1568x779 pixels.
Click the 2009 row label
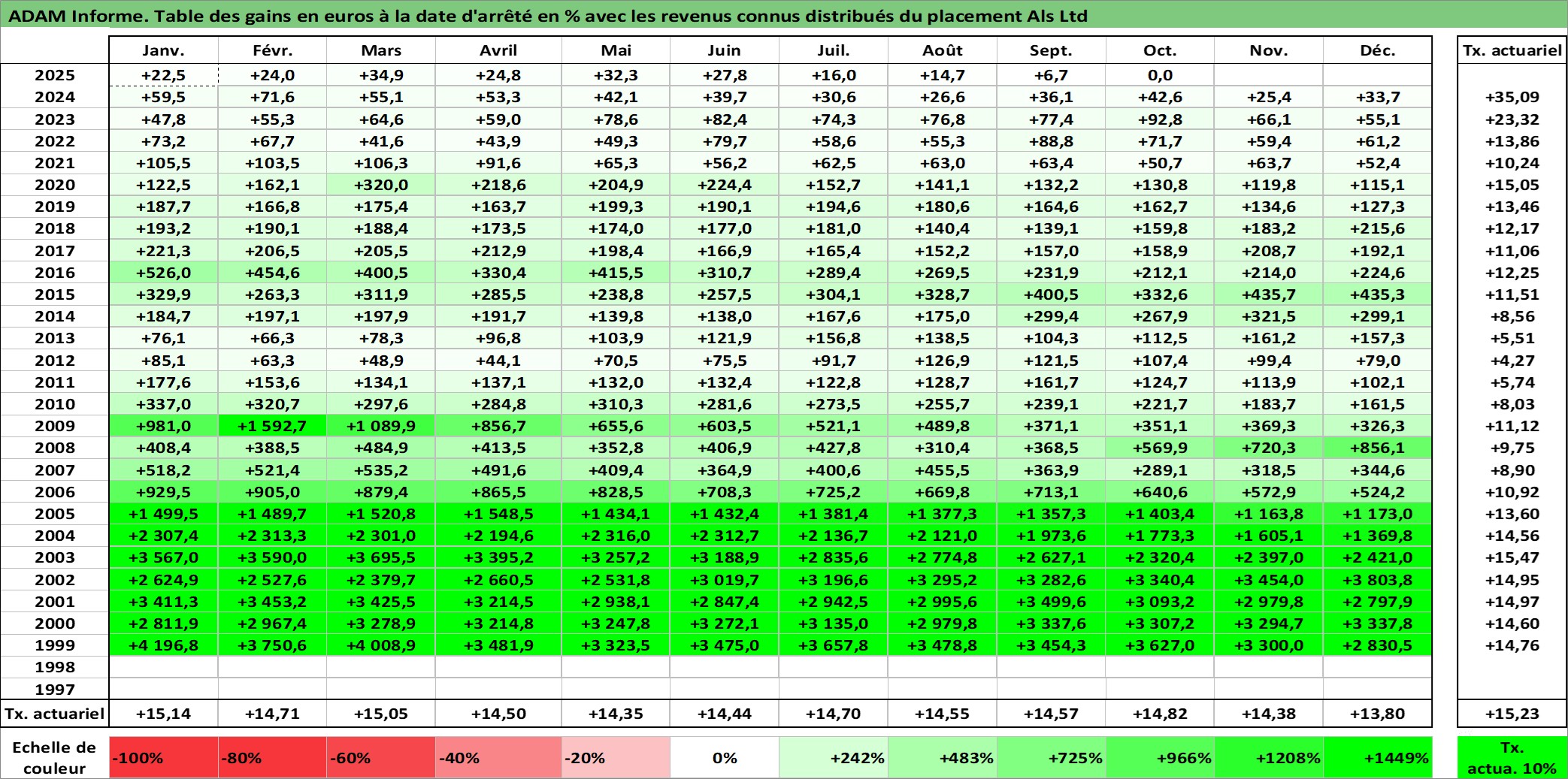(55, 426)
